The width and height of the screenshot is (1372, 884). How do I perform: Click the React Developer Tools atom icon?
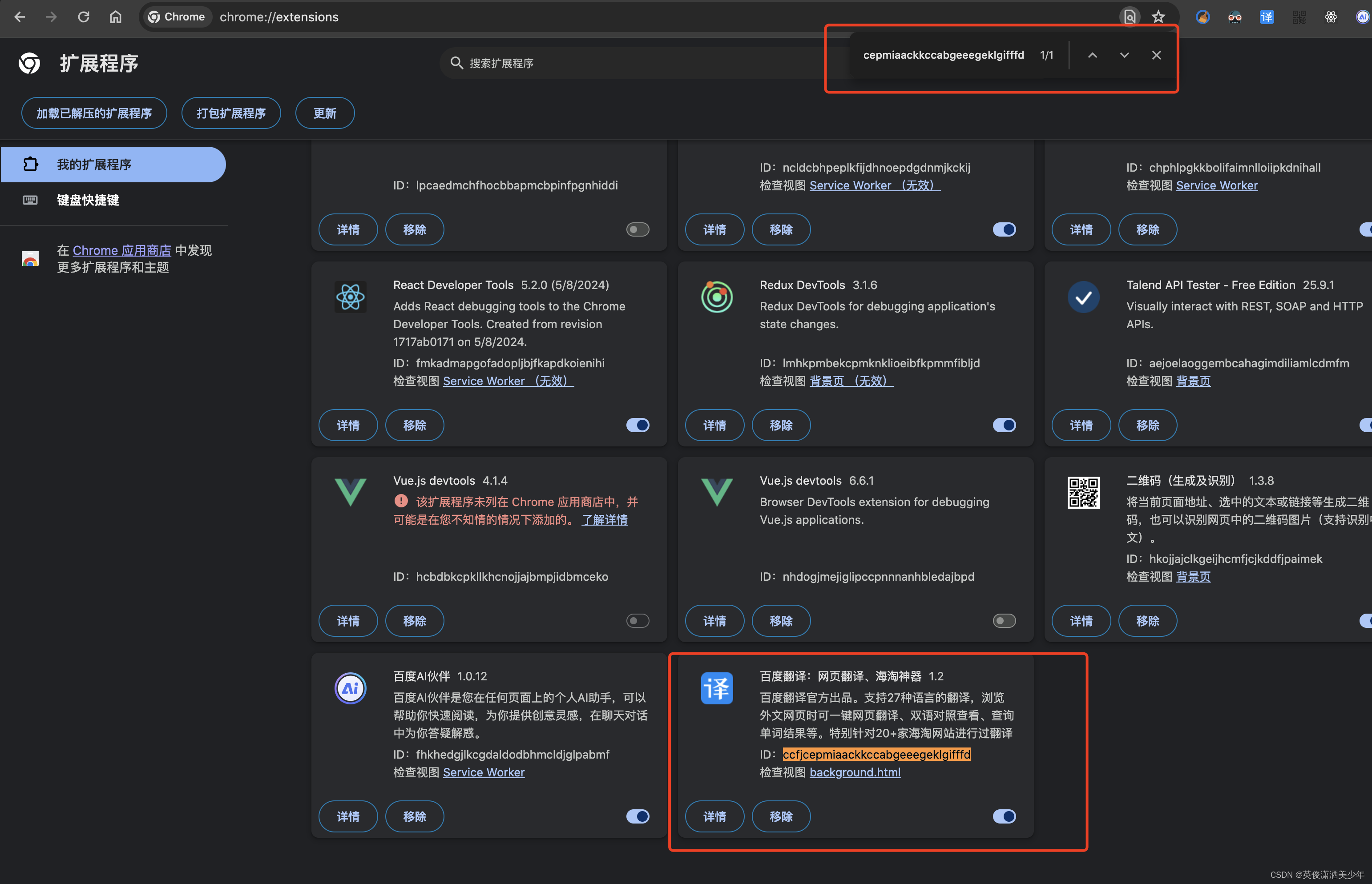(350, 297)
